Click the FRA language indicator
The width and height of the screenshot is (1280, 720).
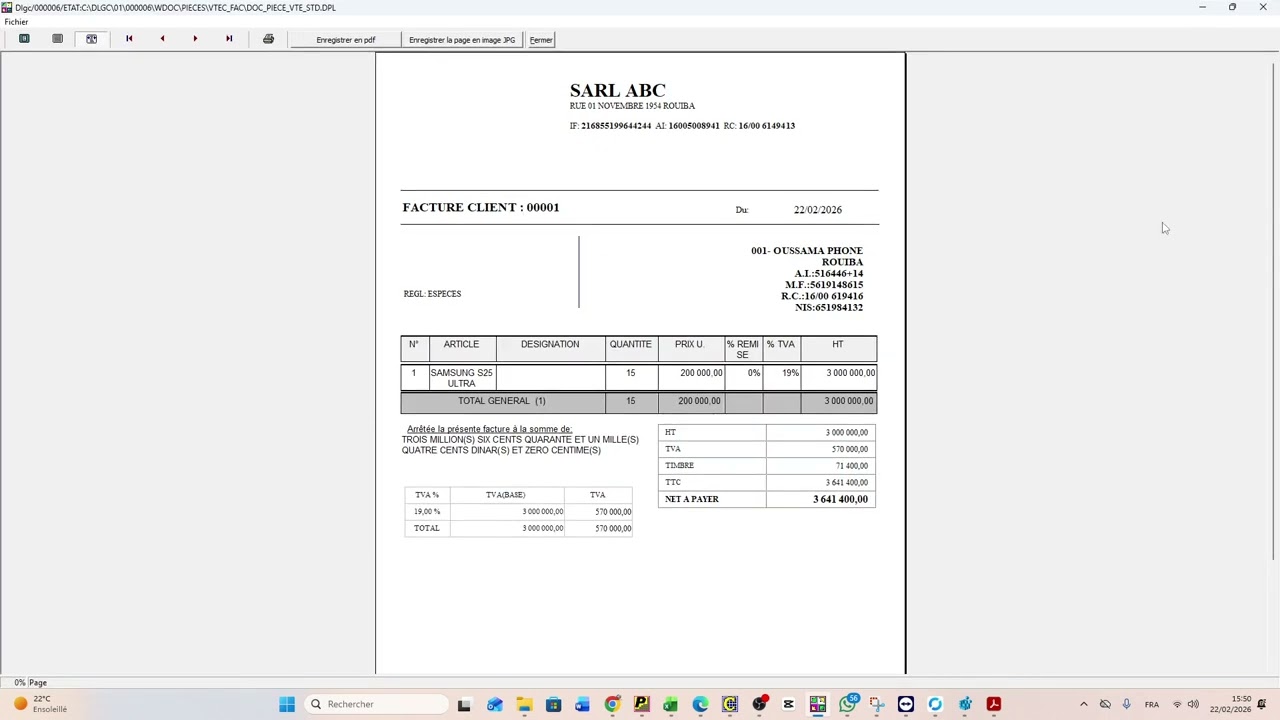pos(1152,704)
